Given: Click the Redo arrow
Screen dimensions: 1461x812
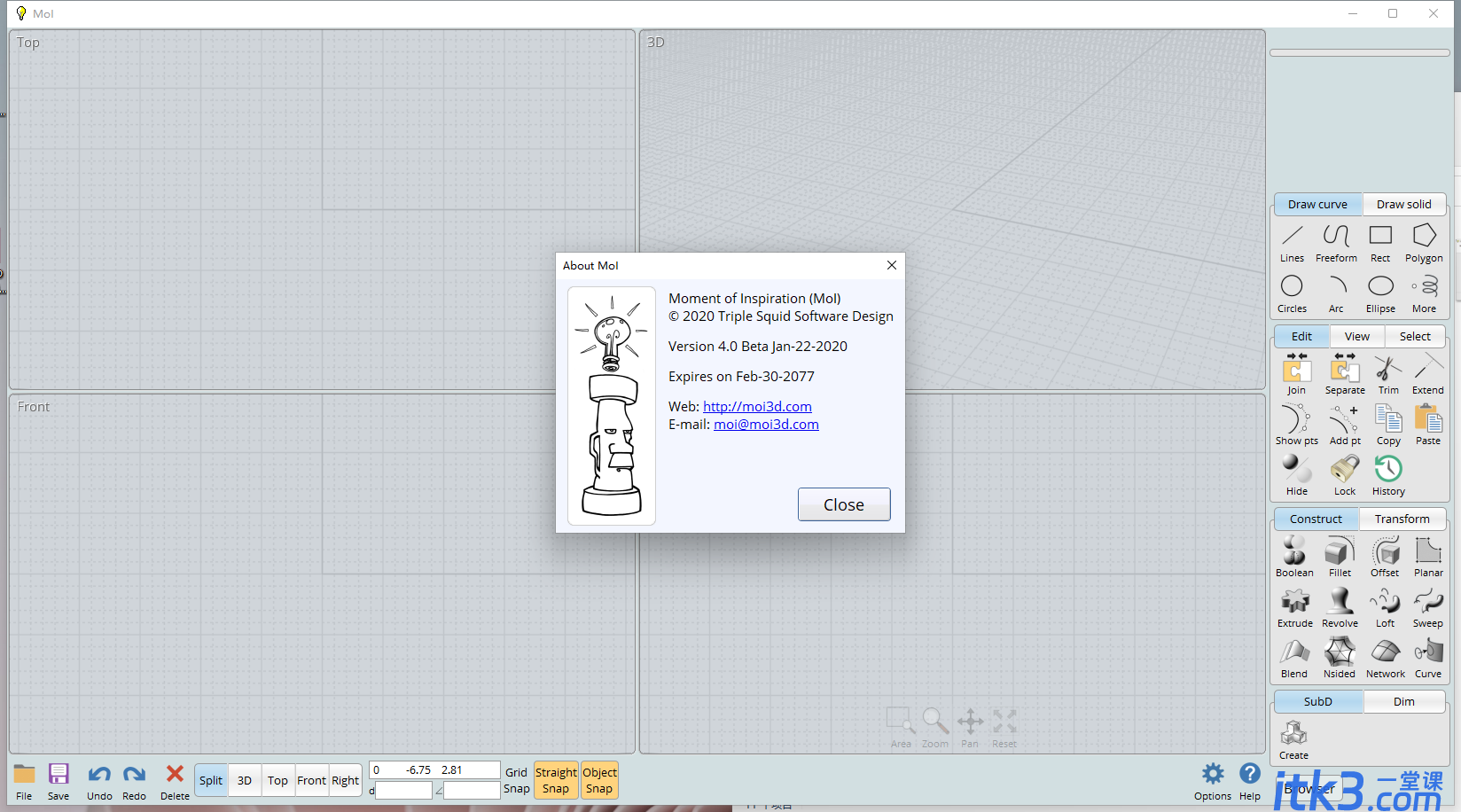Looking at the screenshot, I should pyautogui.click(x=134, y=781).
